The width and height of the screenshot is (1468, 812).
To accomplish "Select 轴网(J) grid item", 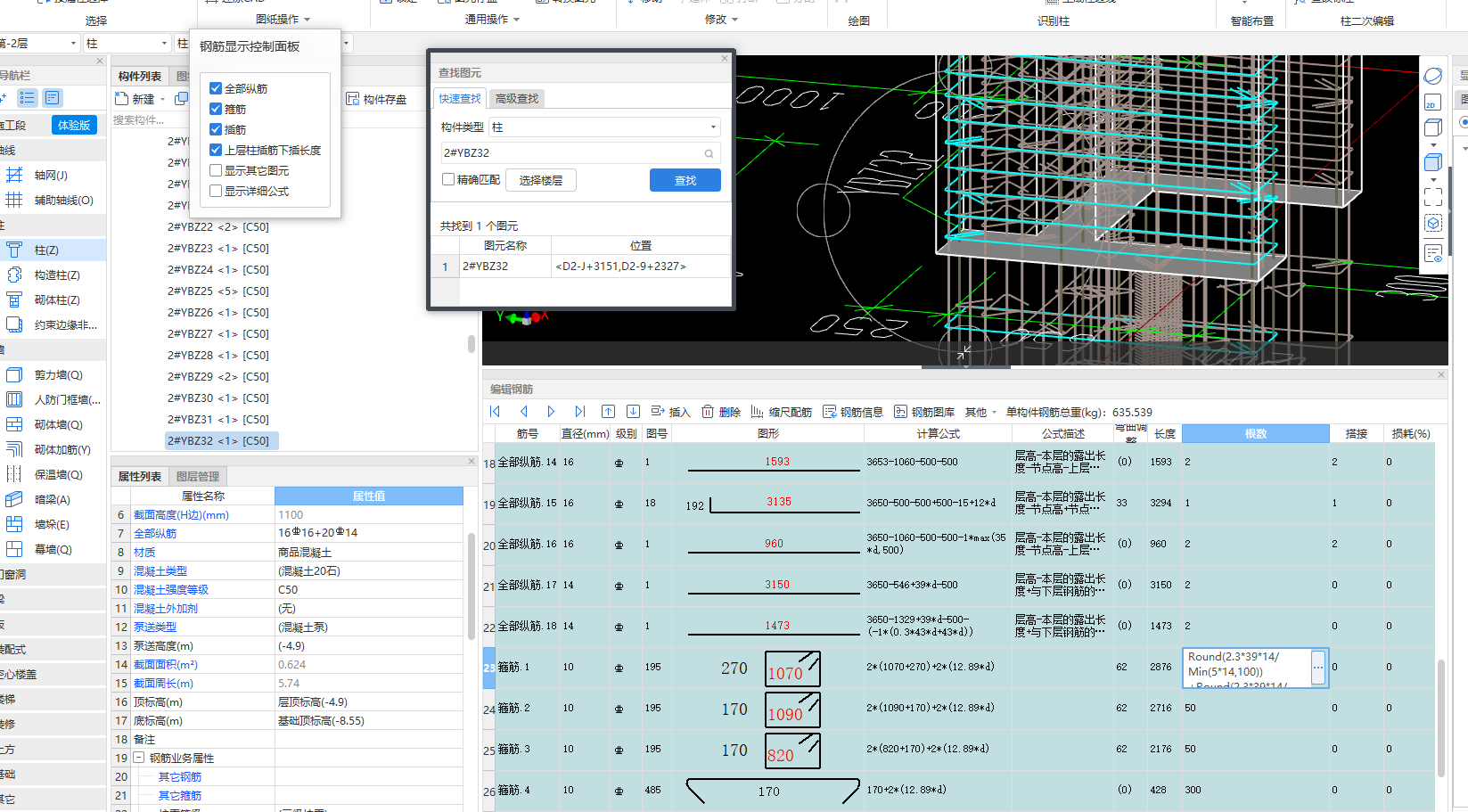I will click(x=51, y=176).
